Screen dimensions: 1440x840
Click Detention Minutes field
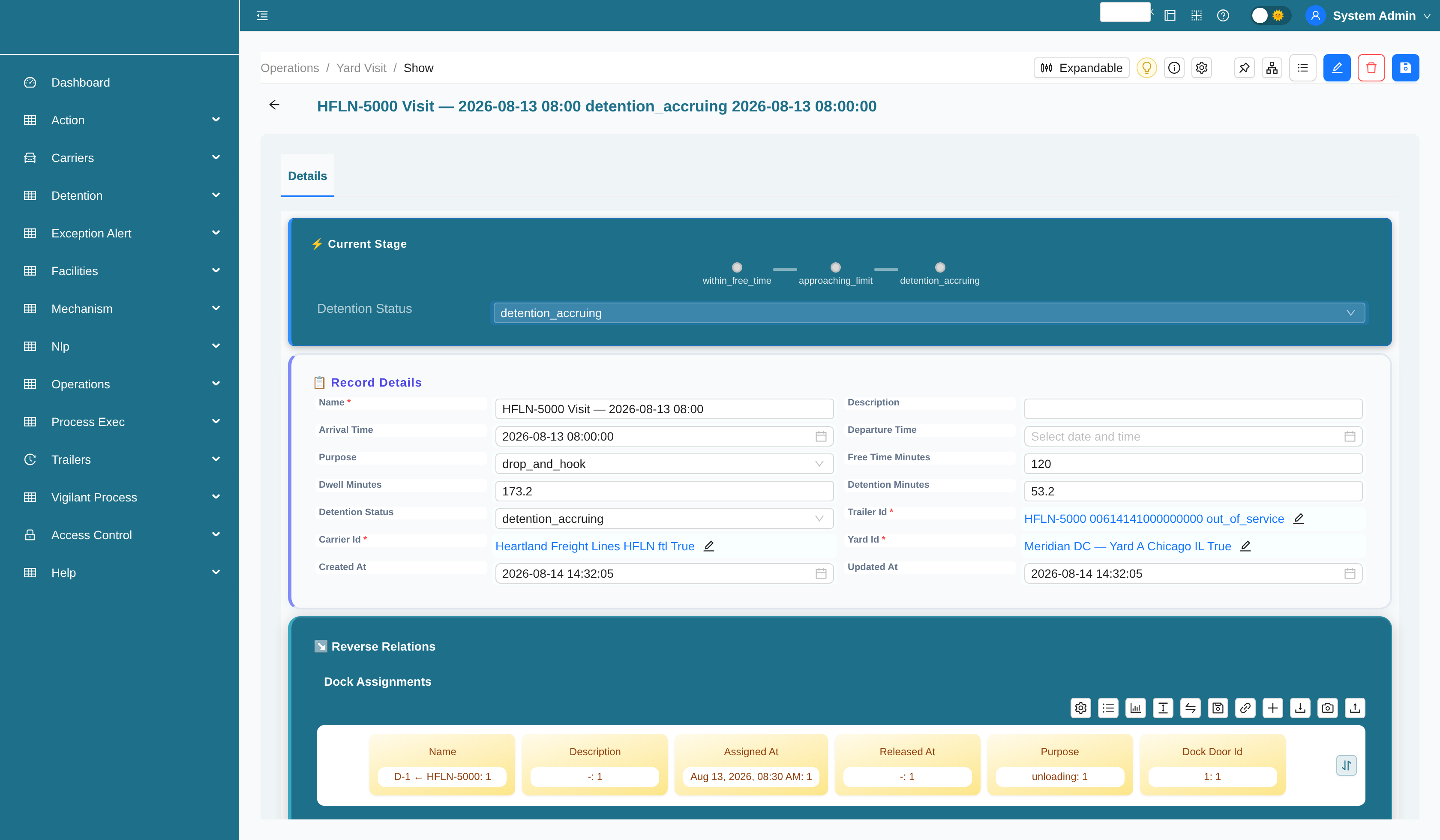[1193, 492]
